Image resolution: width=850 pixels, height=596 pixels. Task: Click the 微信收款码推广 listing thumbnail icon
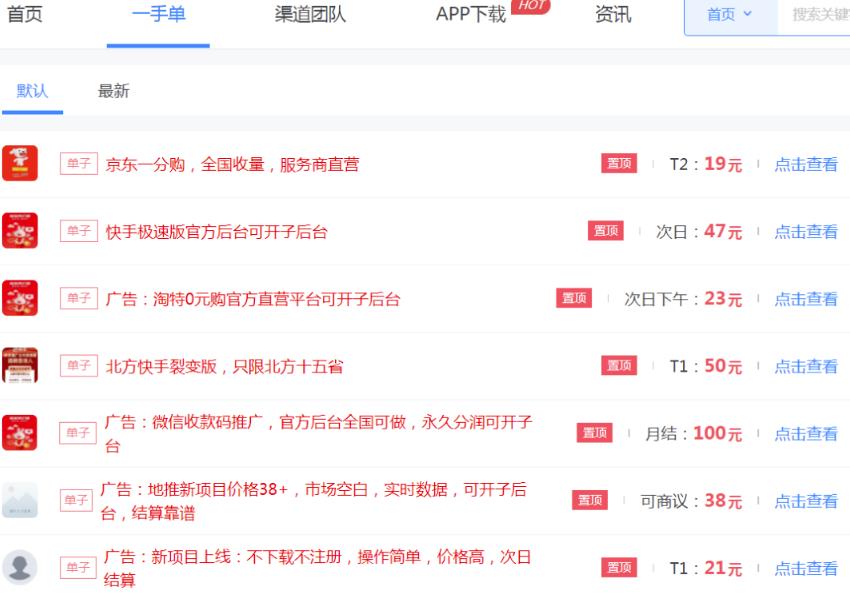click(20, 433)
